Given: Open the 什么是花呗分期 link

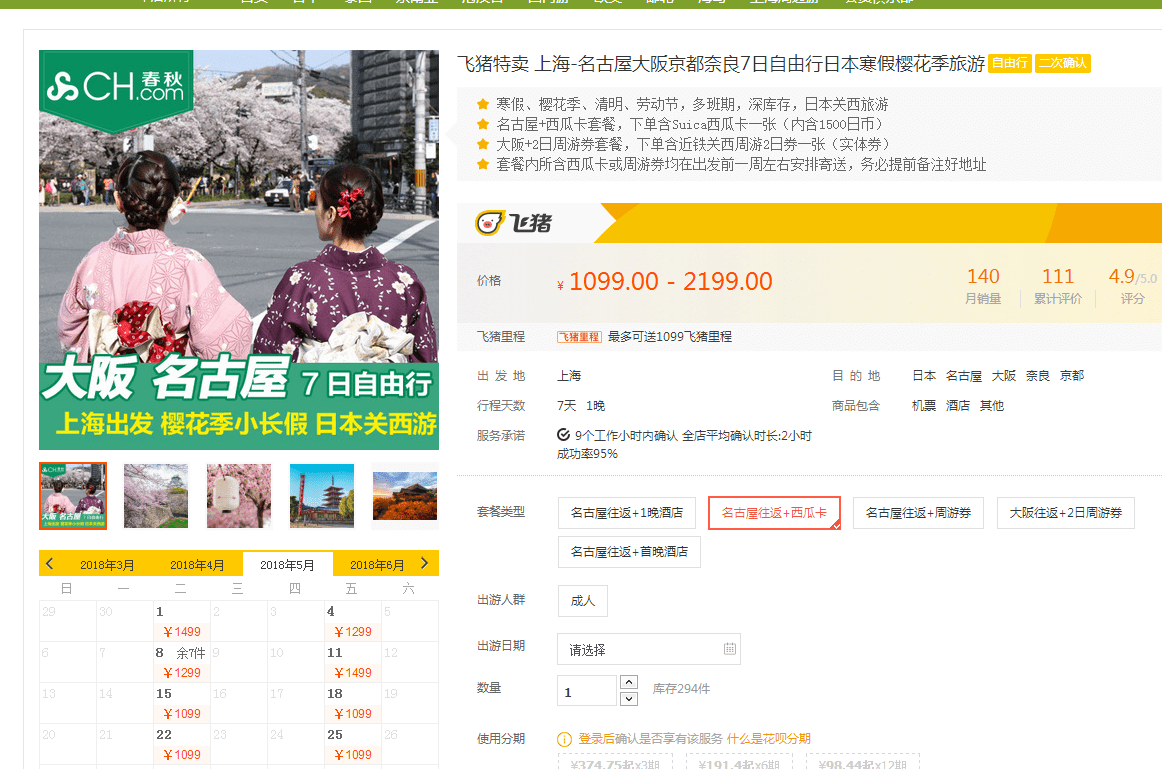Looking at the screenshot, I should [768, 739].
